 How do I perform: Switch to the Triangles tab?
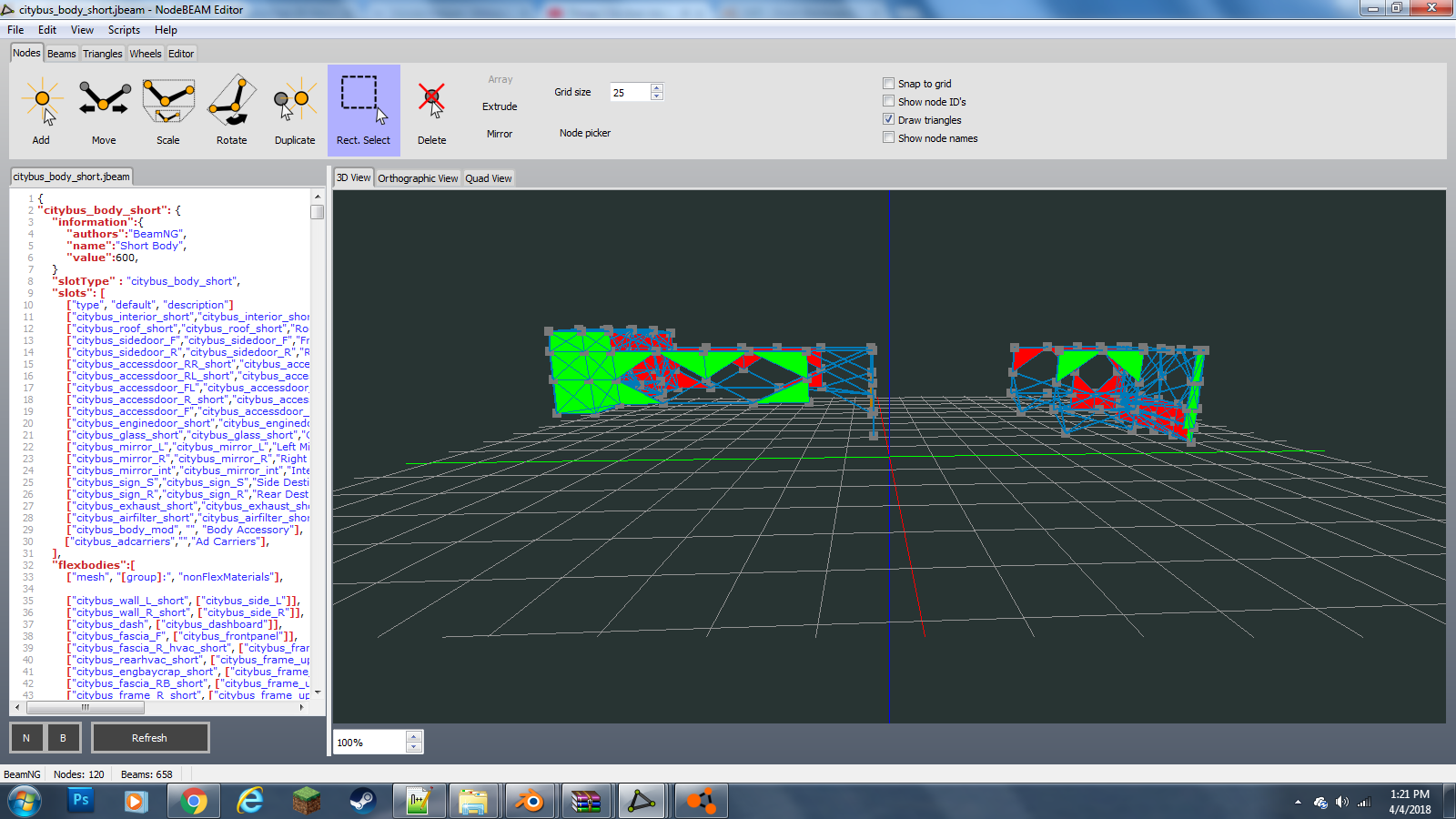click(x=103, y=54)
